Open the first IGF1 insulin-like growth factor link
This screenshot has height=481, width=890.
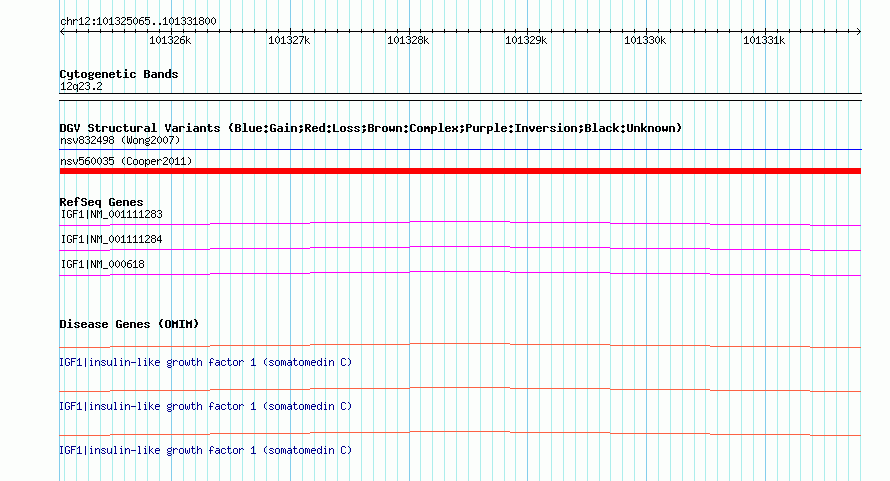(x=205, y=362)
